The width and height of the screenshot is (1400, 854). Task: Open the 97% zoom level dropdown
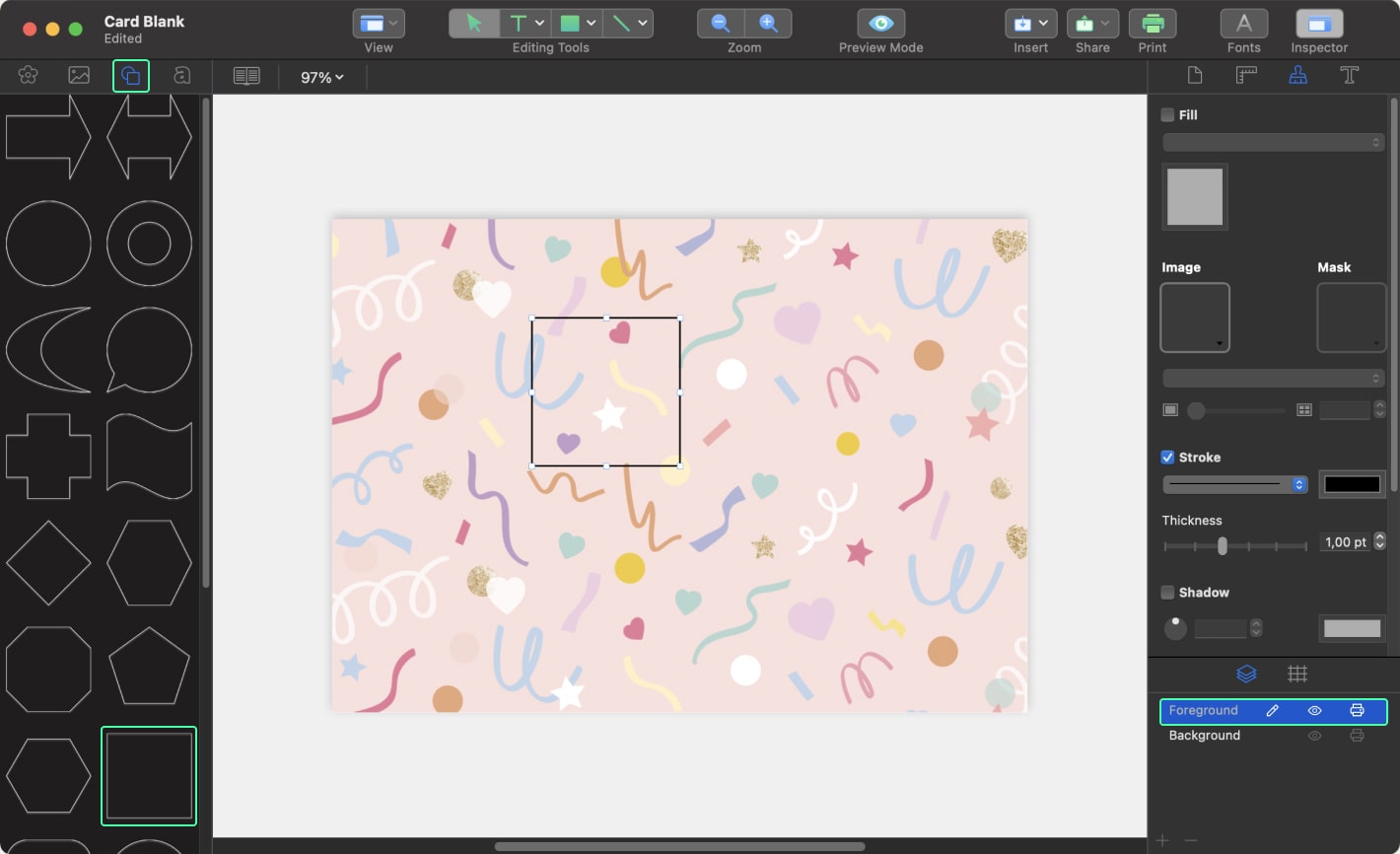[321, 77]
